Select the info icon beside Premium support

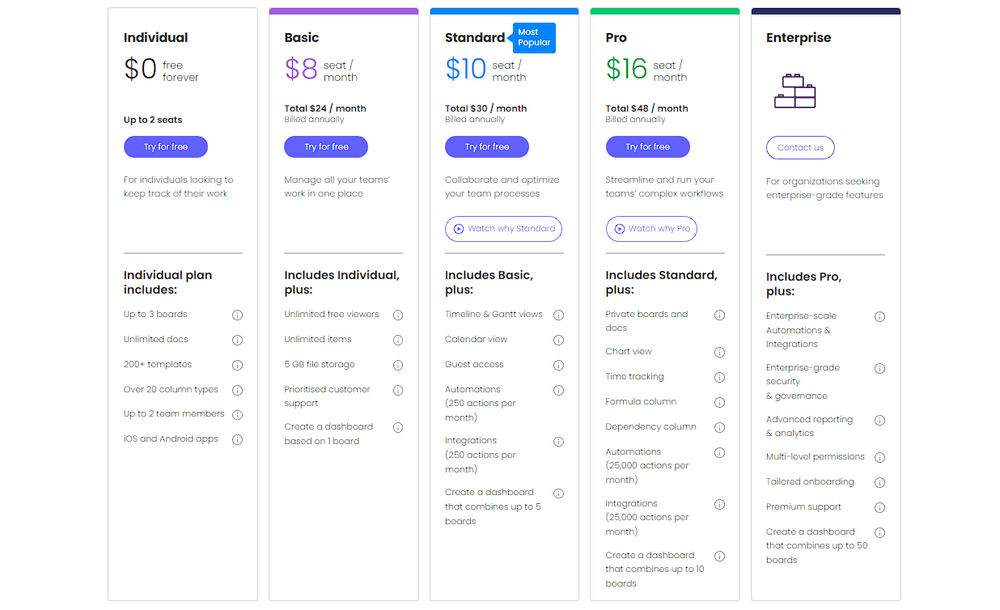click(x=880, y=507)
